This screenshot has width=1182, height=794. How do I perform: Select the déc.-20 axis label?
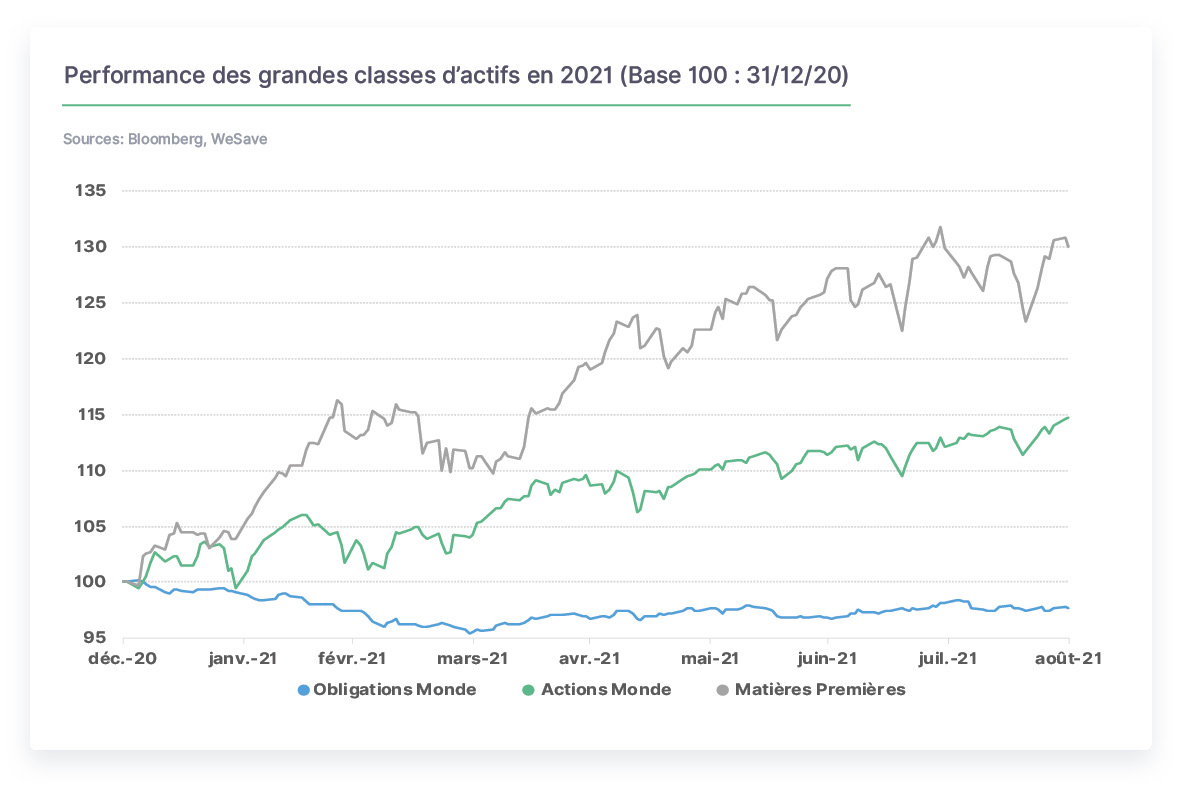pyautogui.click(x=123, y=658)
